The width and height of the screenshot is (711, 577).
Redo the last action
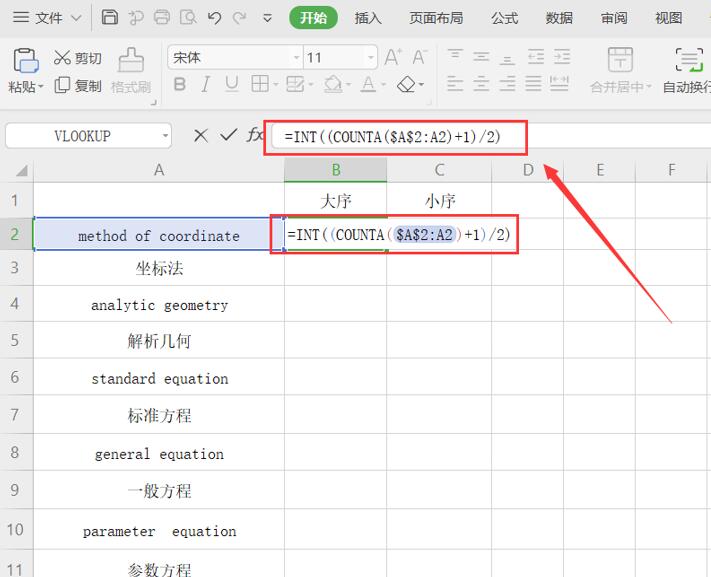(239, 18)
